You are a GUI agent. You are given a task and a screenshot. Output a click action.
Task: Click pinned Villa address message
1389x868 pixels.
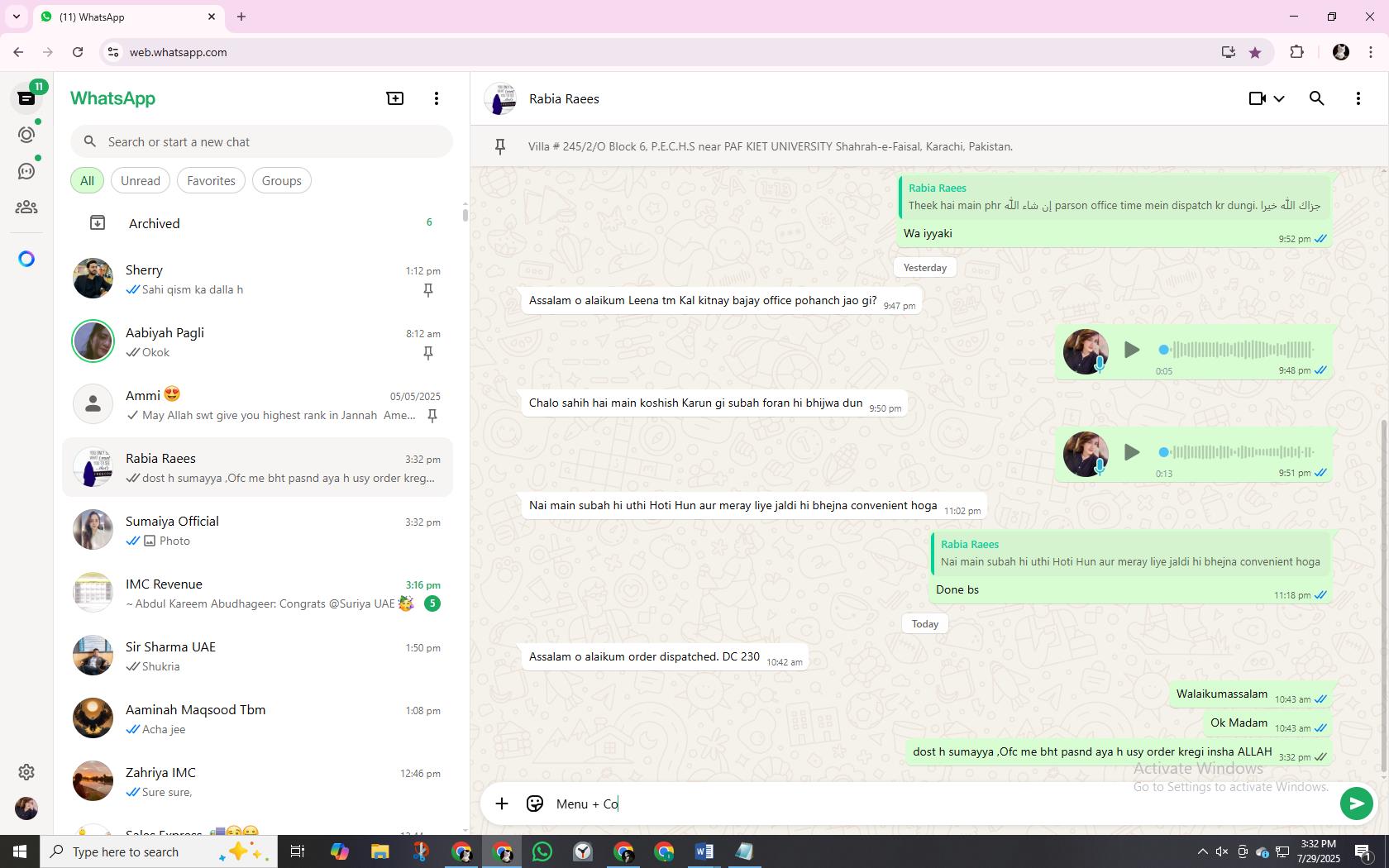771,147
